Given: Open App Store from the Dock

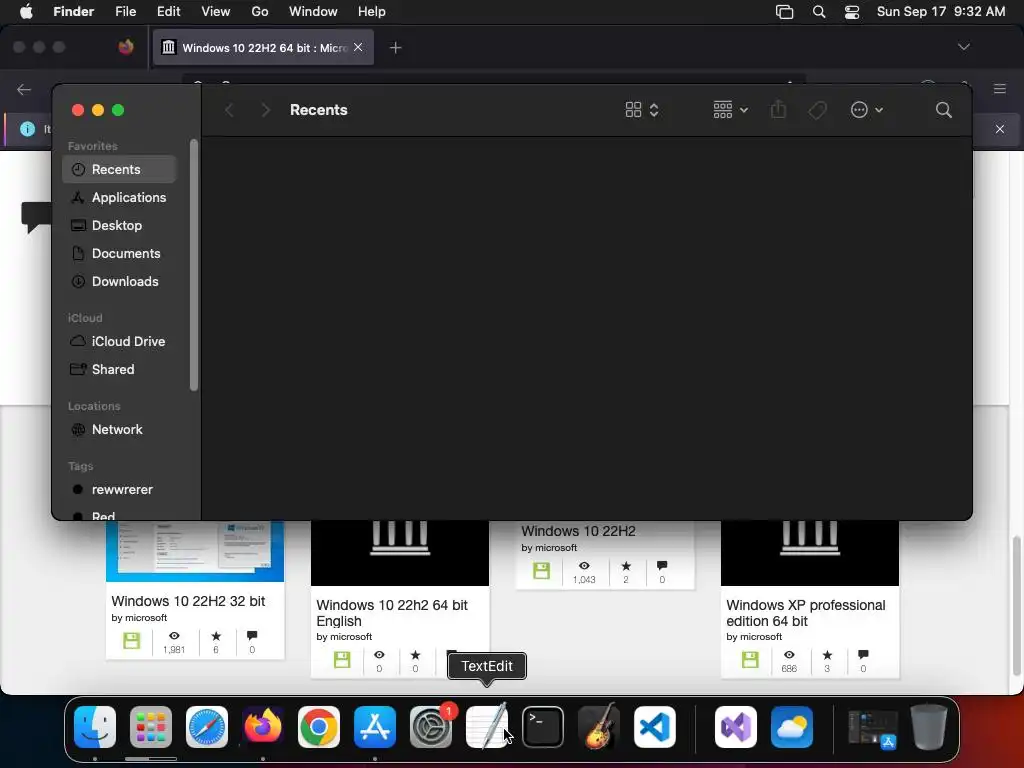Looking at the screenshot, I should click(375, 727).
